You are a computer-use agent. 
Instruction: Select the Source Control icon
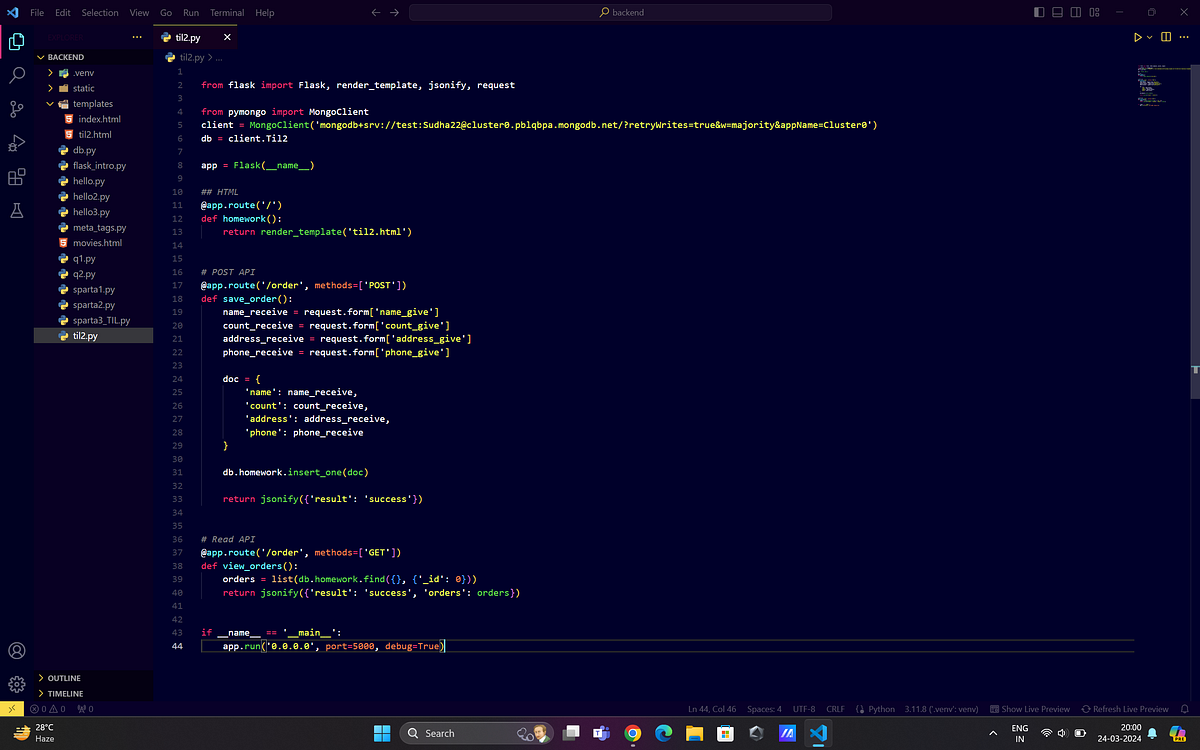pos(16,108)
